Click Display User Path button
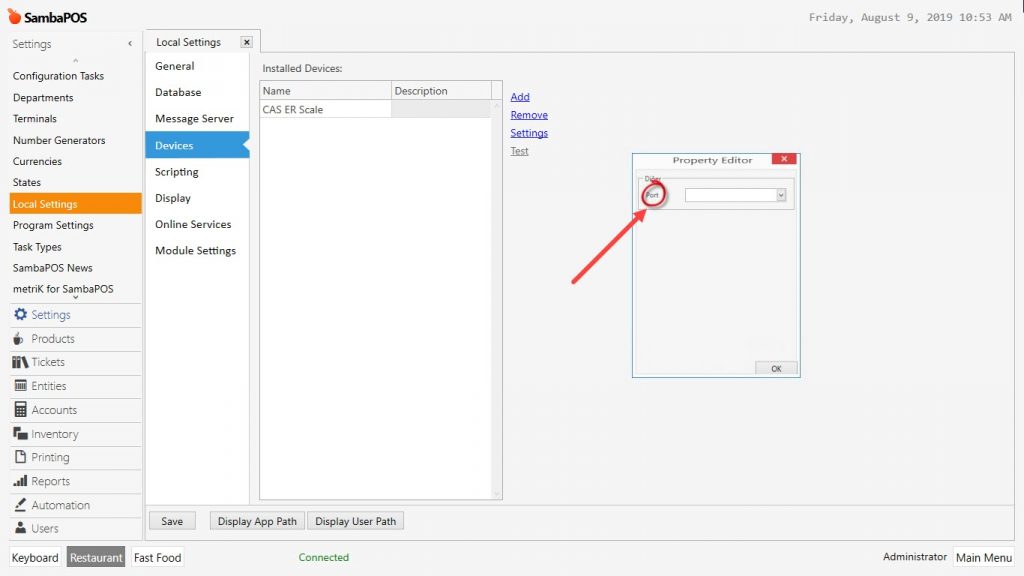This screenshot has width=1024, height=576. [355, 521]
